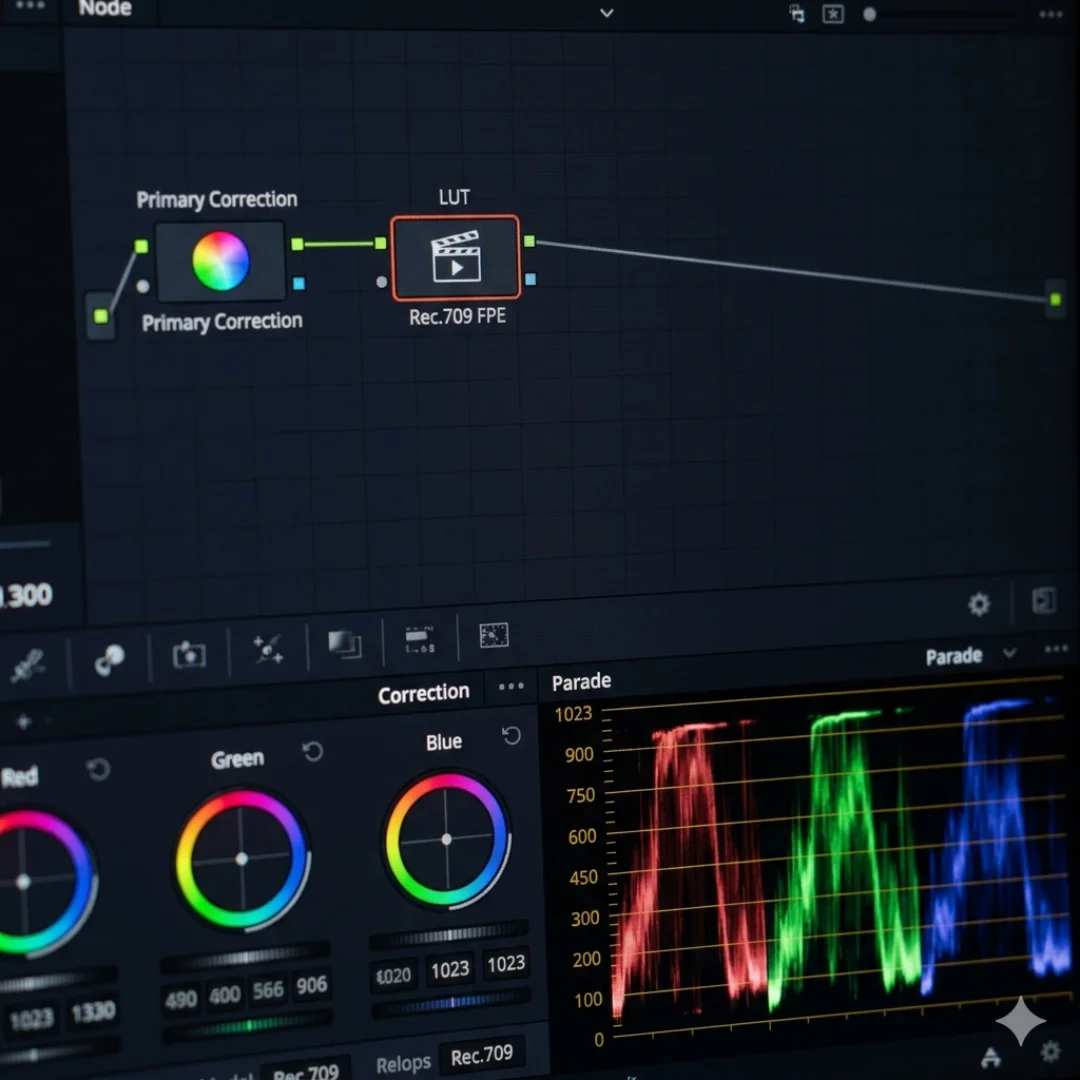Adjust the Green wheel master dial
Image resolution: width=1080 pixels, height=1080 pixels.
245,956
